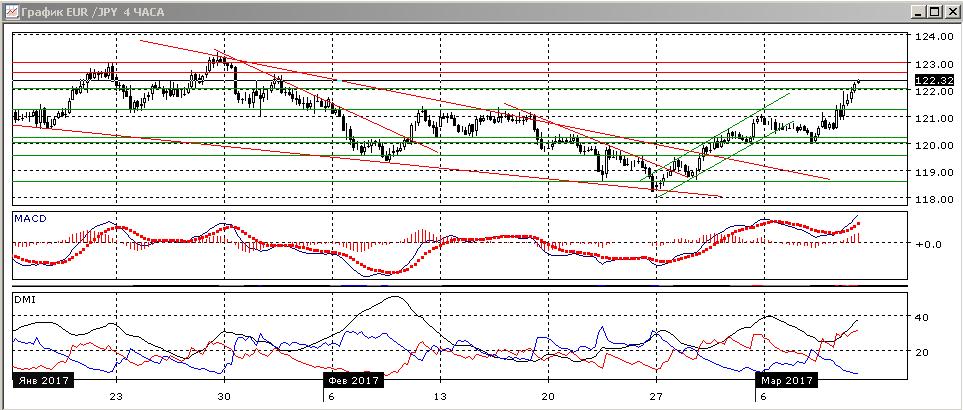963x410 pixels.
Task: Click the 'Янв 2017' month marker
Action: (x=43, y=381)
